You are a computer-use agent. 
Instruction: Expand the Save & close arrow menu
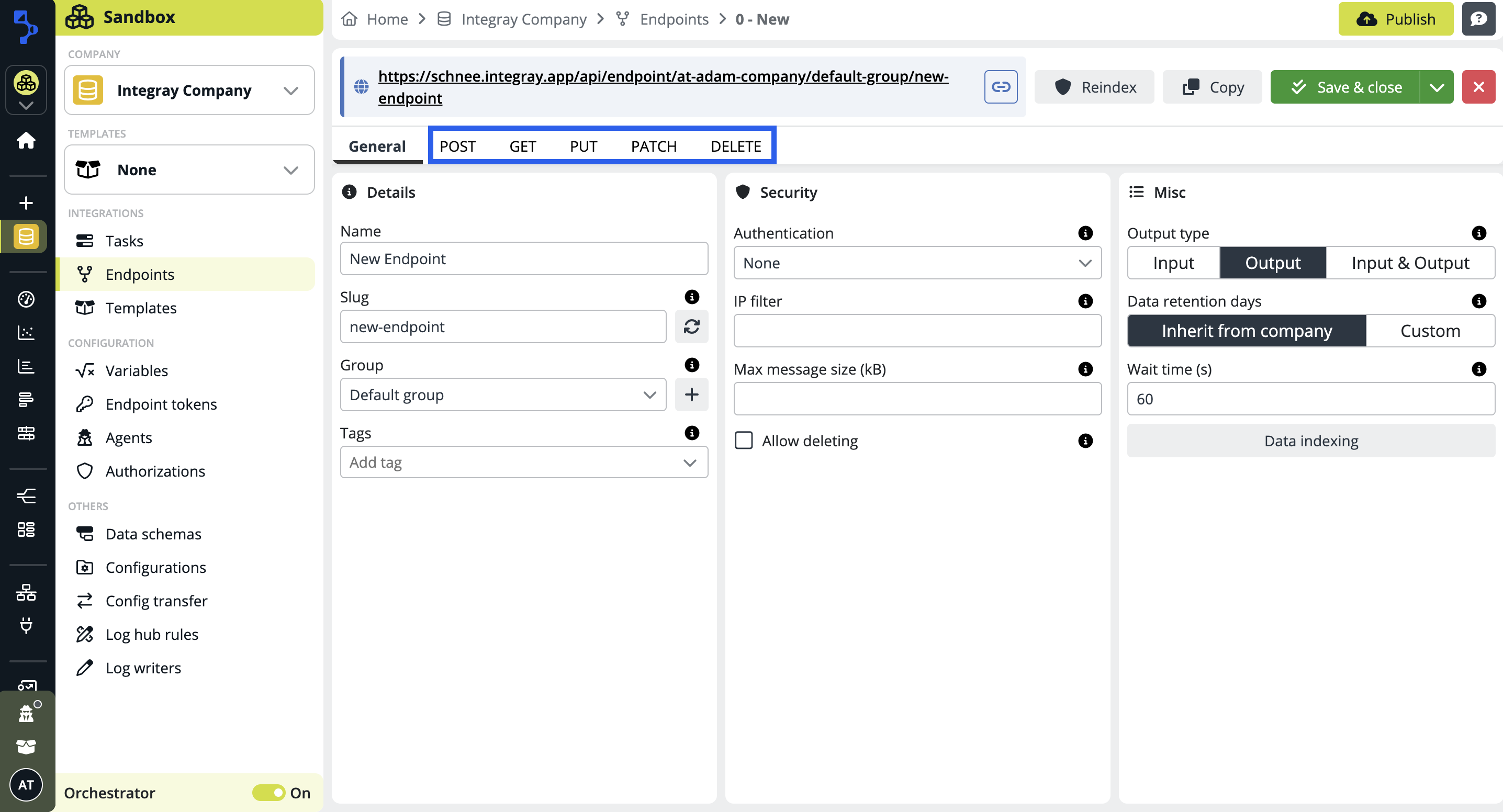pos(1437,87)
